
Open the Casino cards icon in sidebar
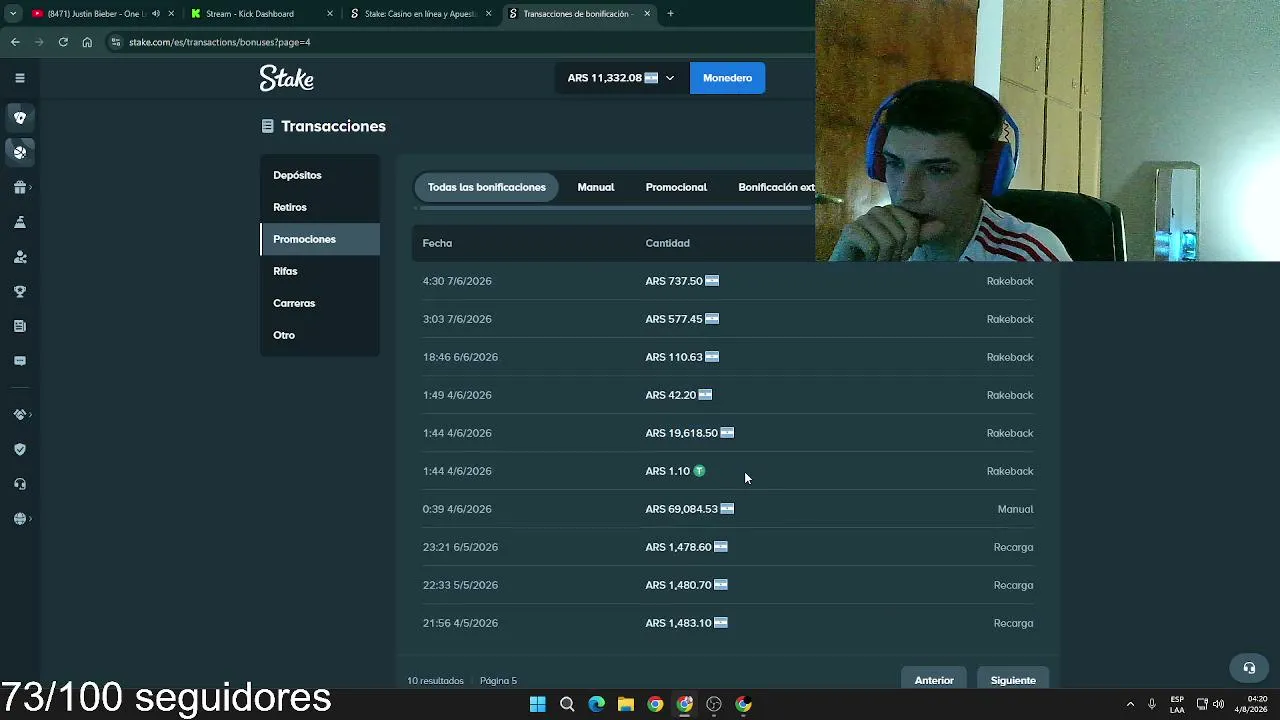[x=20, y=117]
